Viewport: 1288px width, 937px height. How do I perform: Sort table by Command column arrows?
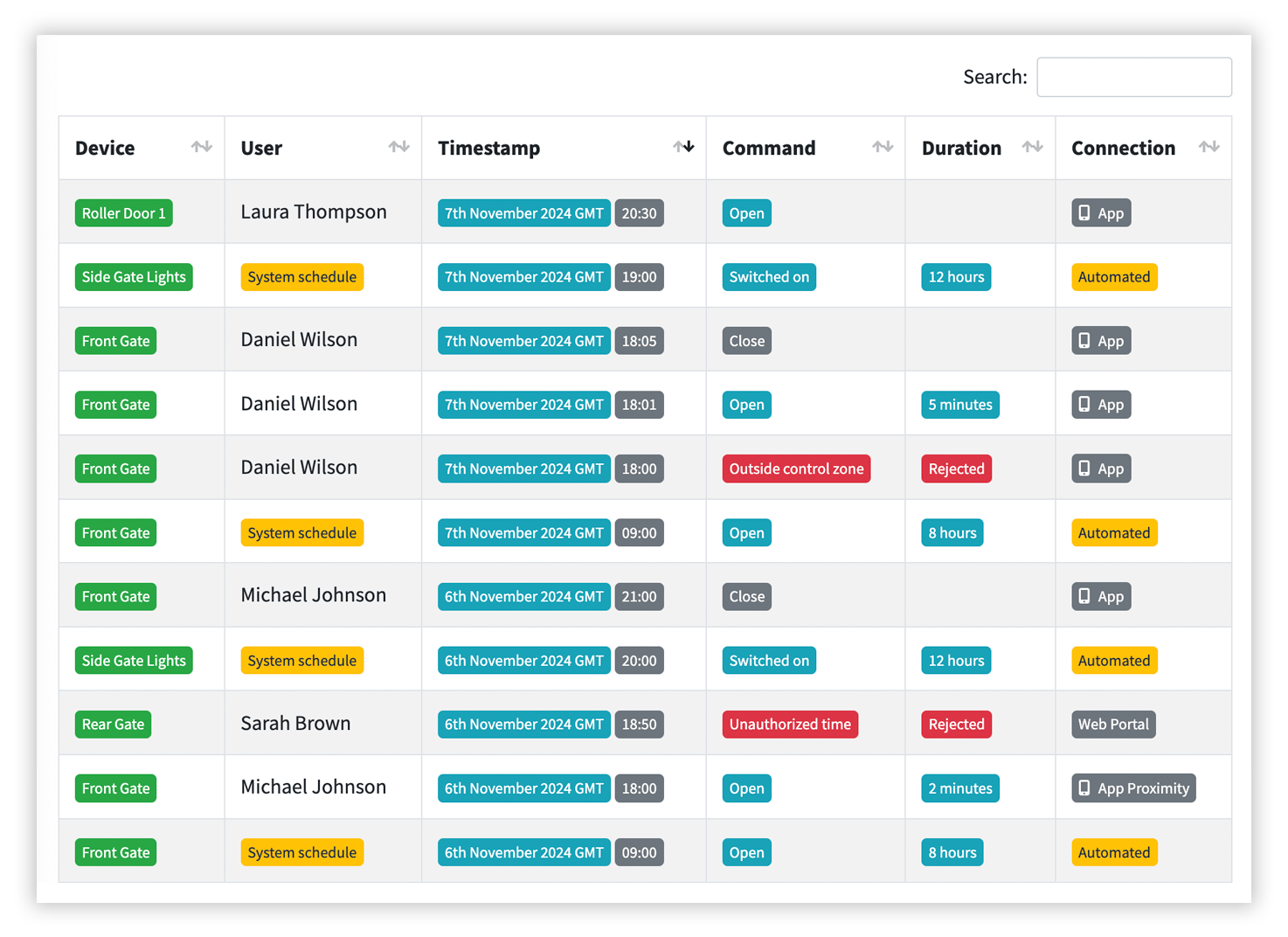(883, 147)
